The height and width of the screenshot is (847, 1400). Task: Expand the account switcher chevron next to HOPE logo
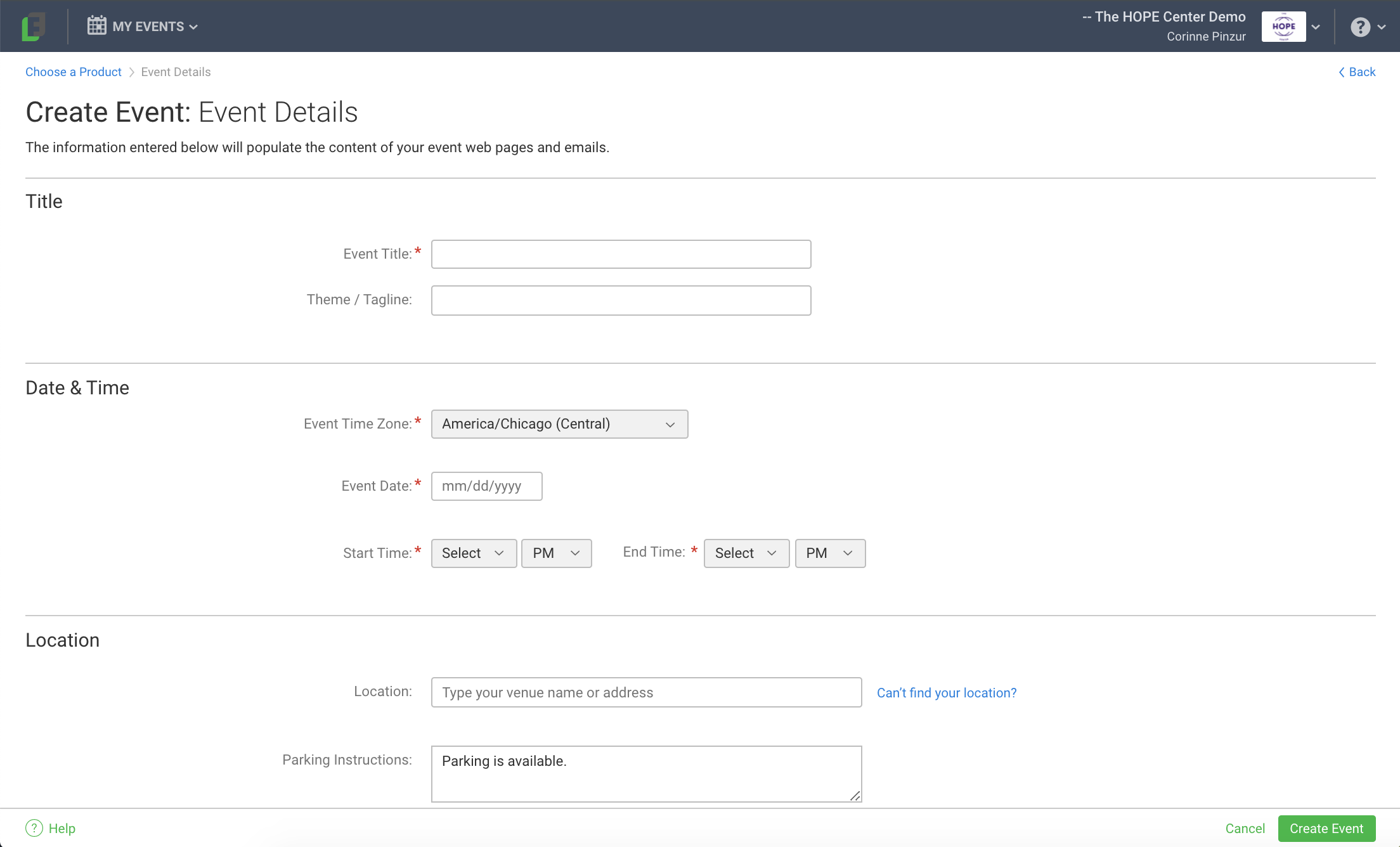tap(1316, 27)
